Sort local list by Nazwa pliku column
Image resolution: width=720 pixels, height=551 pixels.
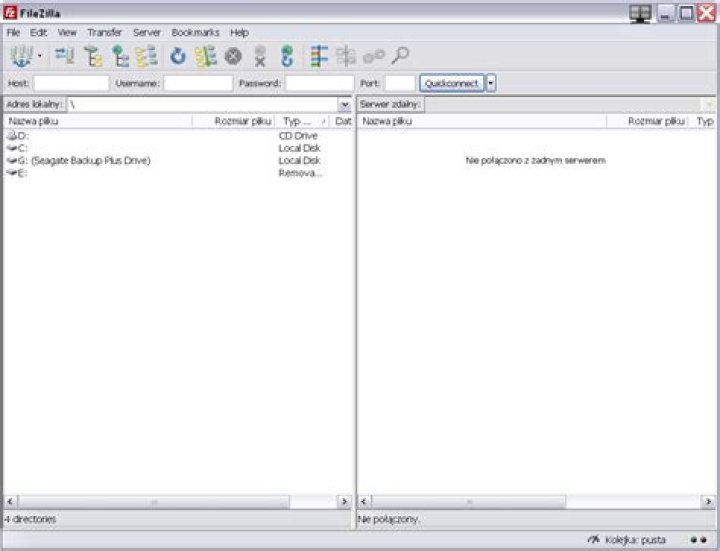pos(98,121)
